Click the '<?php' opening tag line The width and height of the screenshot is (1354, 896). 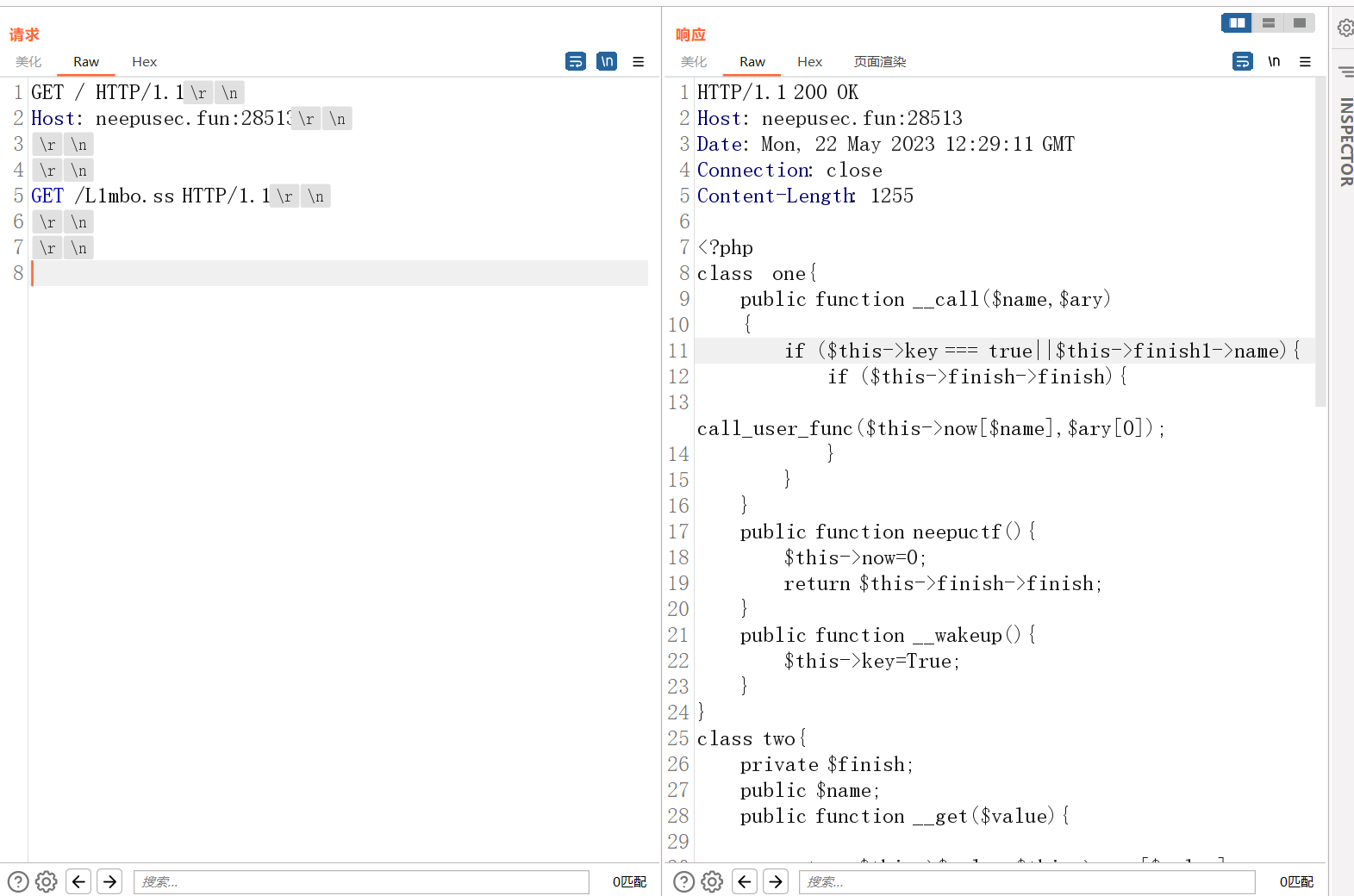click(725, 247)
